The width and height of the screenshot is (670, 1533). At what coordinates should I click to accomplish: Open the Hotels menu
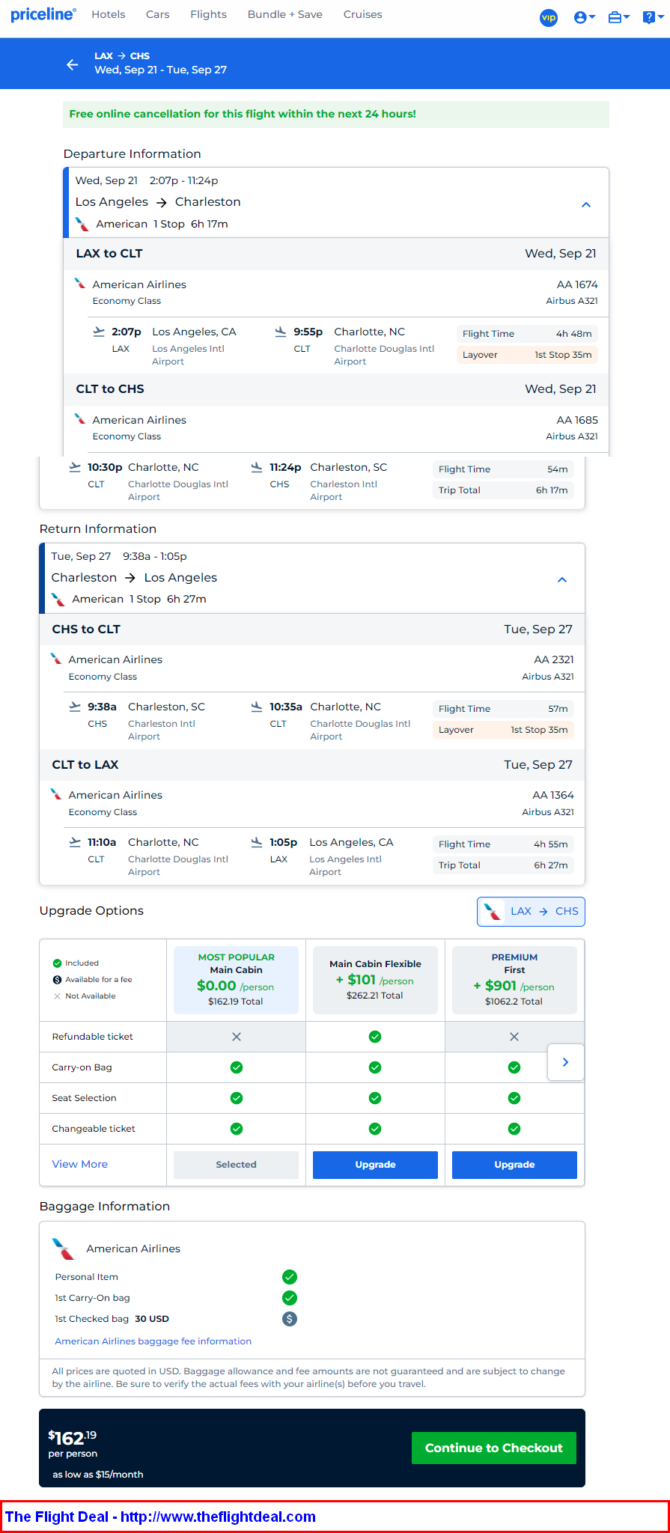pos(108,15)
